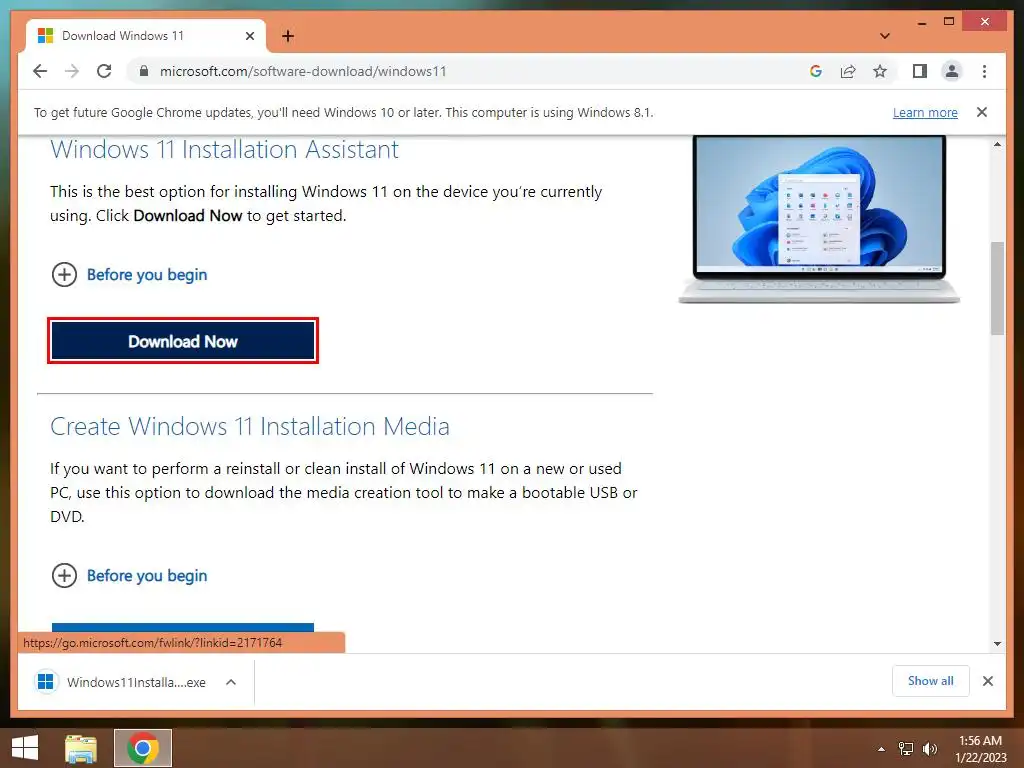This screenshot has width=1024, height=768.
Task: Toggle the Chrome side panel
Action: [920, 71]
